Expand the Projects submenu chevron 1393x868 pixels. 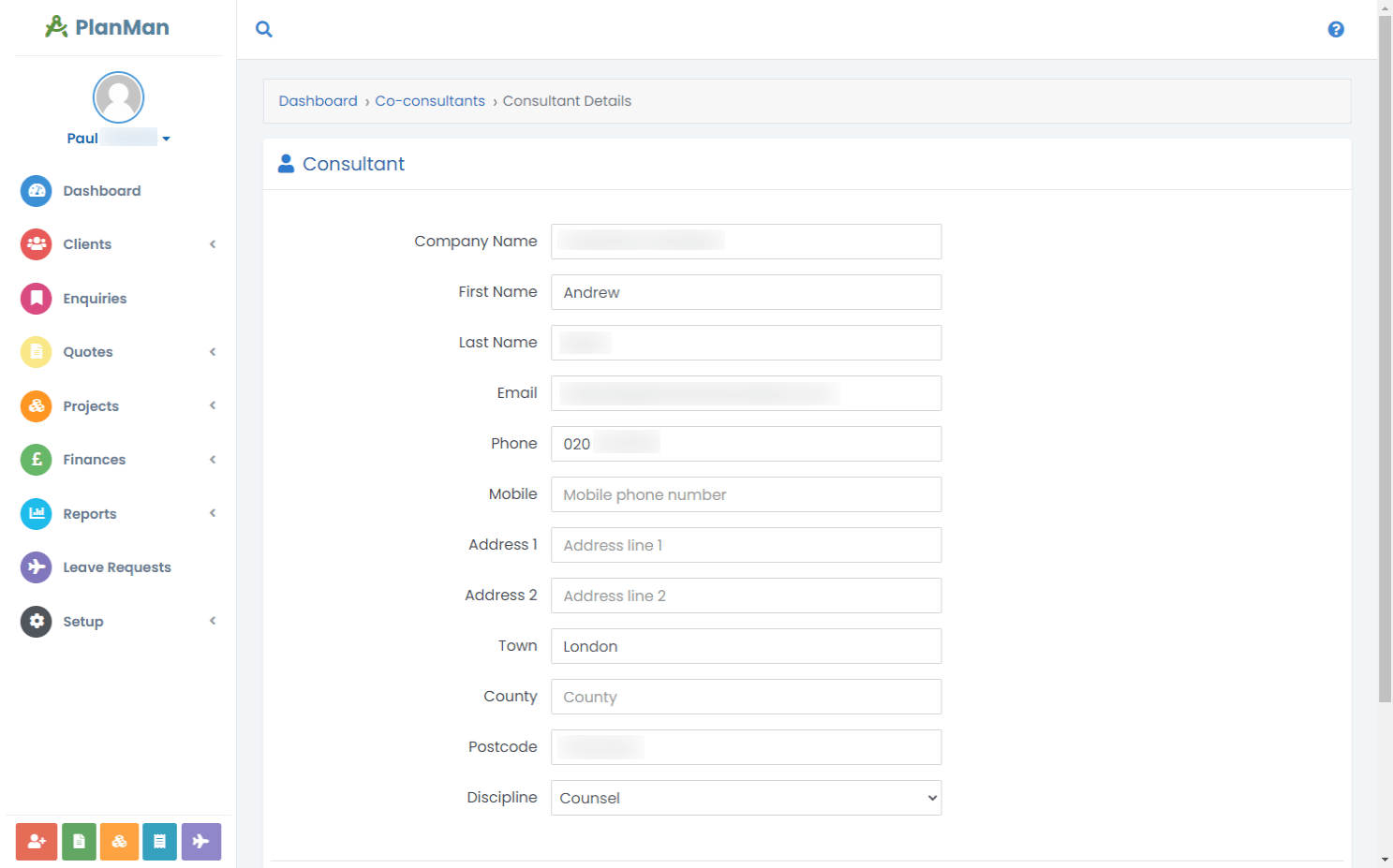pos(213,405)
